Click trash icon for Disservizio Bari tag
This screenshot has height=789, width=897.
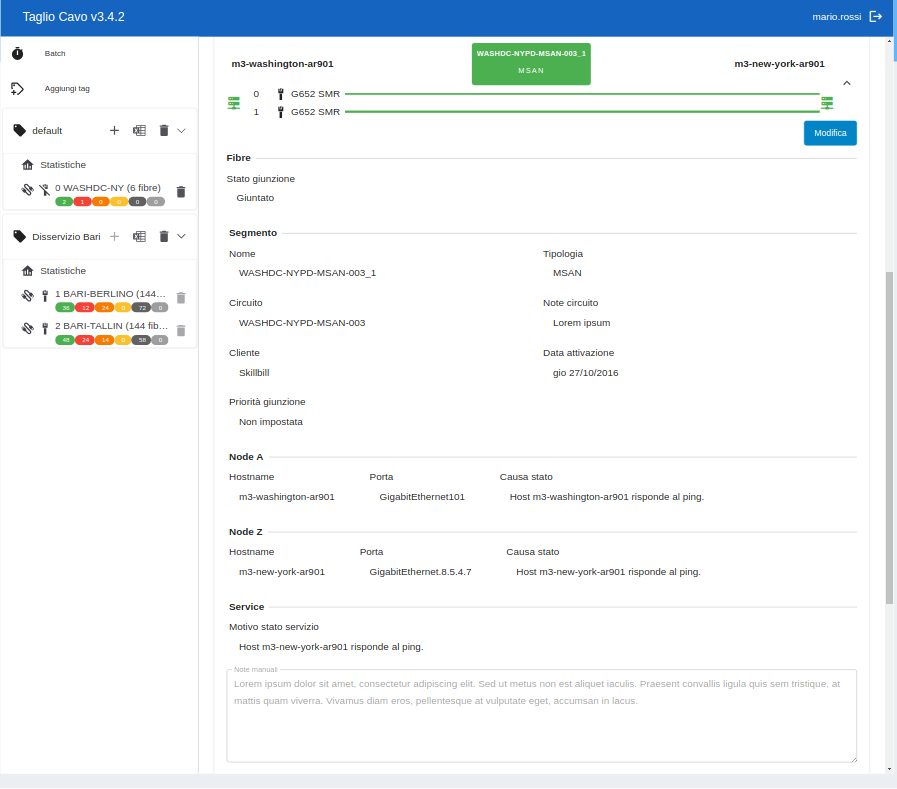click(164, 237)
